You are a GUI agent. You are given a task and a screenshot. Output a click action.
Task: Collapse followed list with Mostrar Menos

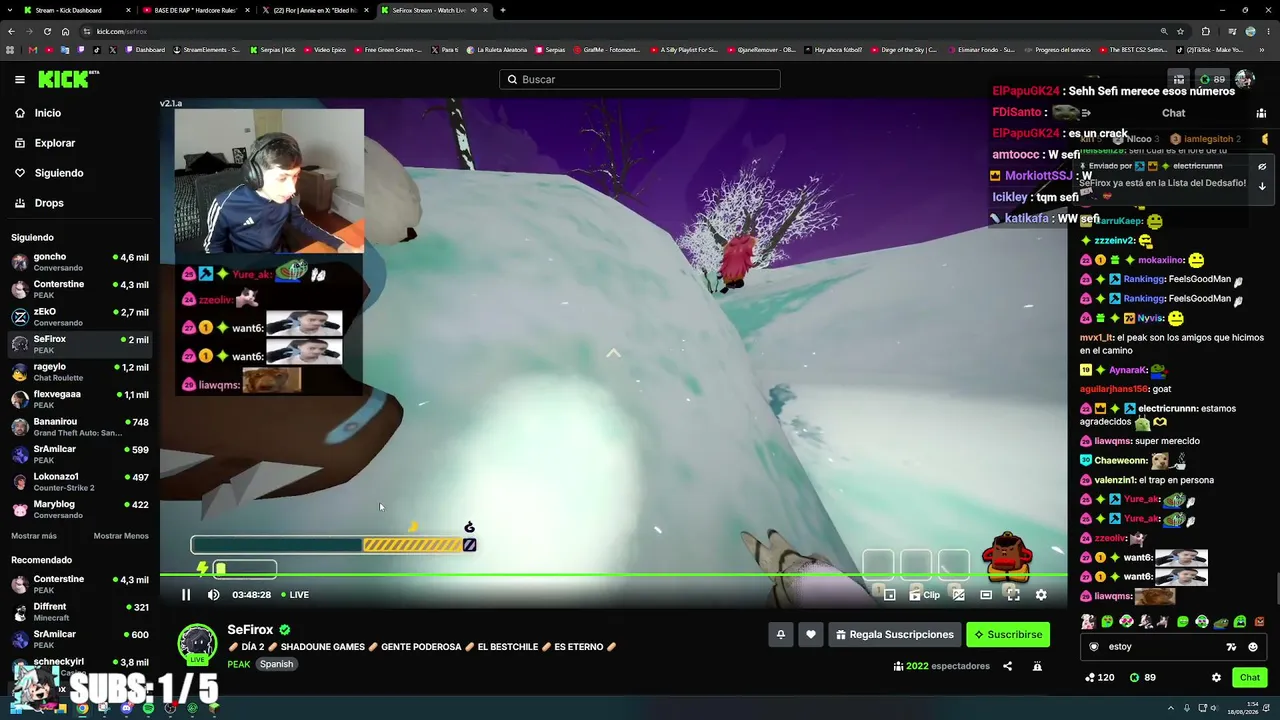point(121,536)
